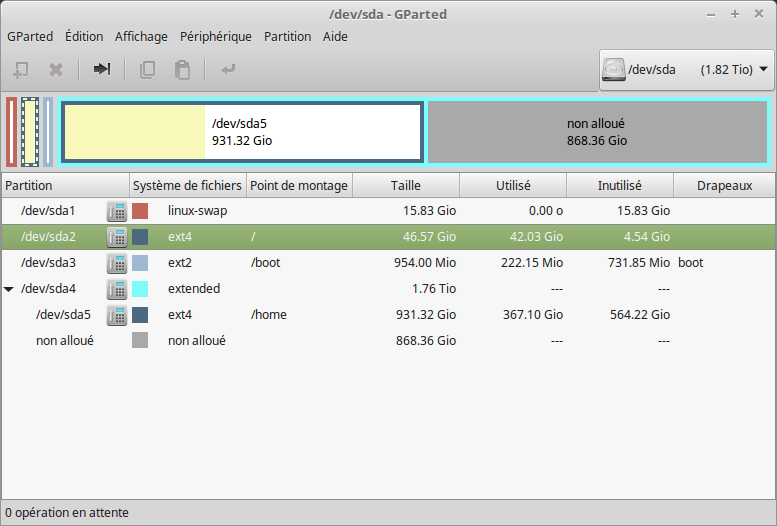Viewport: 777px width, 526px height.
Task: Select the /dev/sda5 block in disk map
Action: coord(242,132)
